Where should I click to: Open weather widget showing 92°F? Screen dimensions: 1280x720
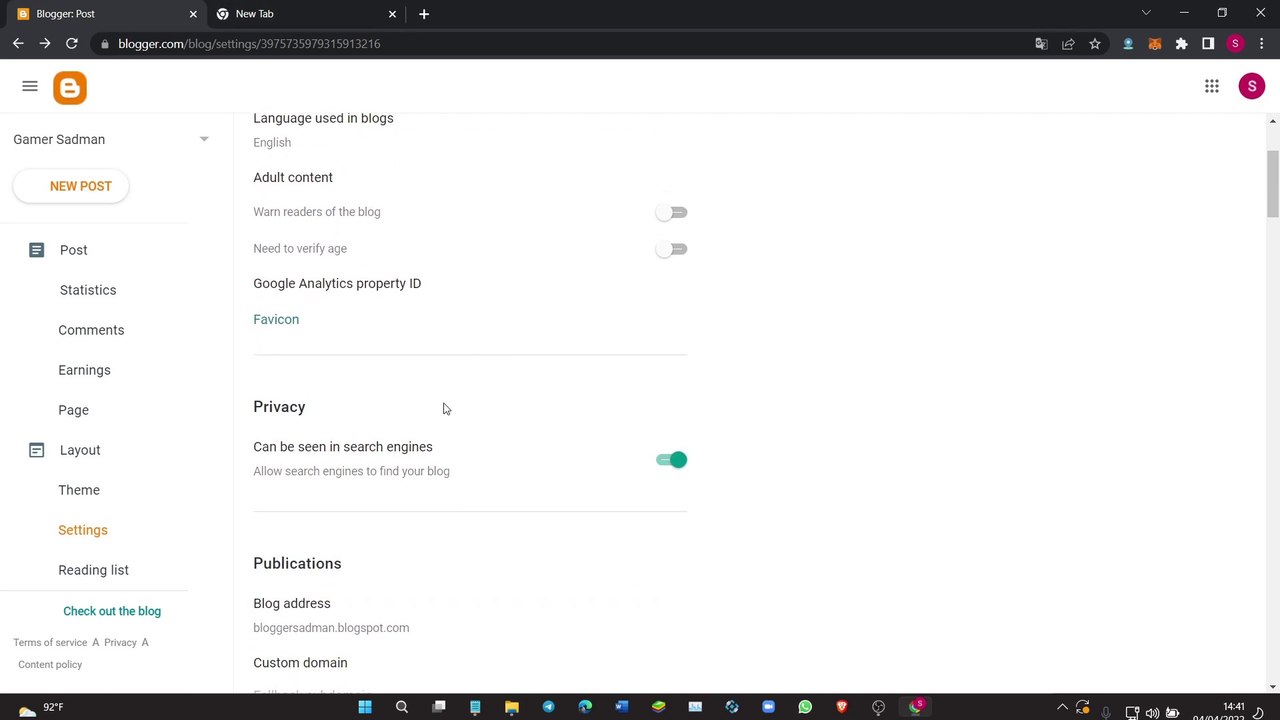click(x=40, y=707)
